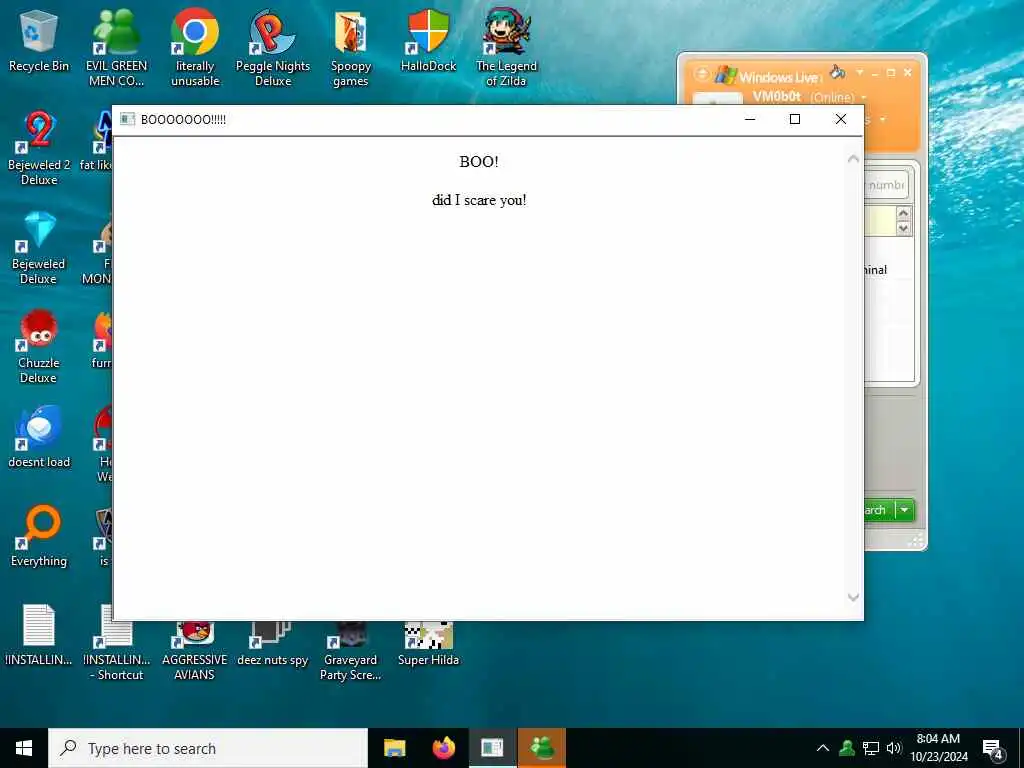Open the volume speaker tray icon
The width and height of the screenshot is (1024, 768).
[x=894, y=748]
